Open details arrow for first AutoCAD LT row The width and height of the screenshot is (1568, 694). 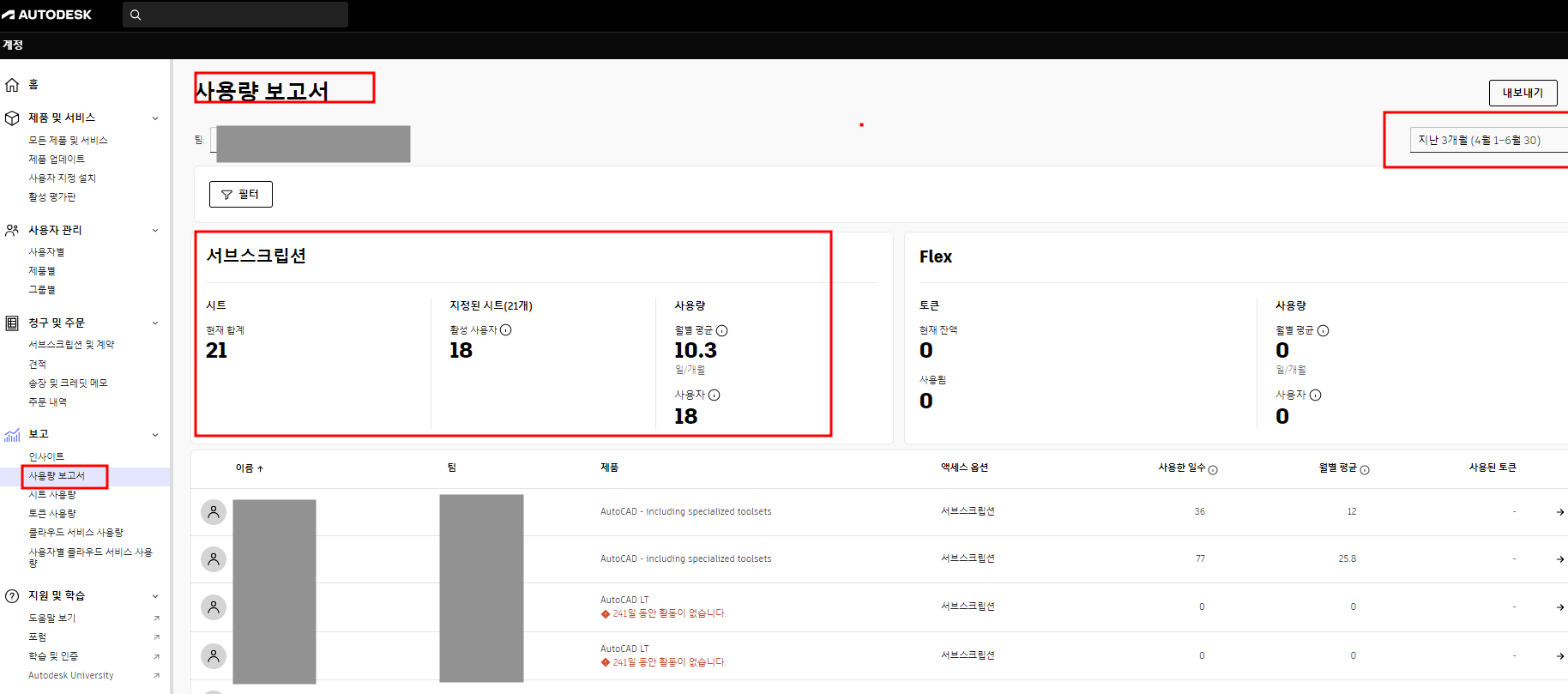coord(1559,607)
